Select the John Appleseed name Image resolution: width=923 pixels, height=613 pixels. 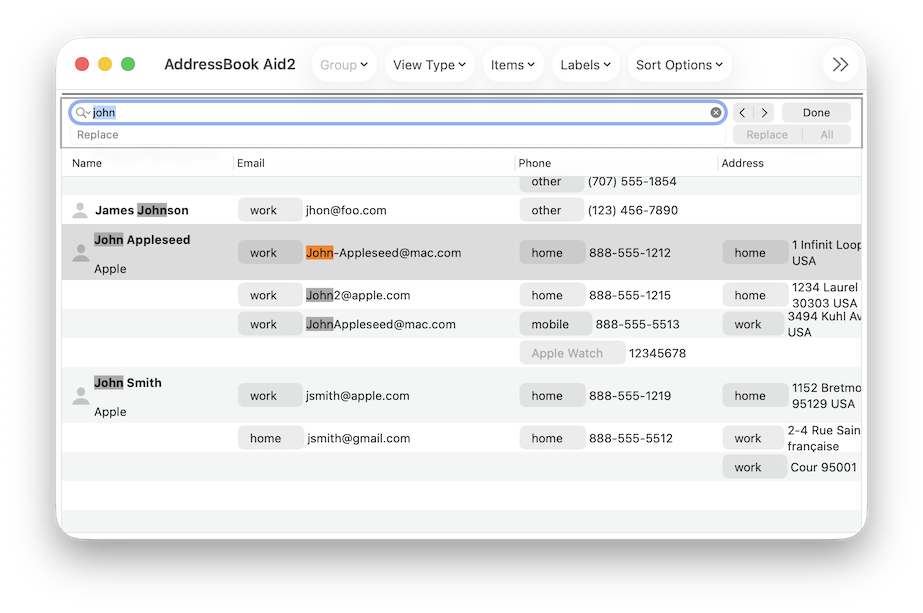(x=142, y=240)
